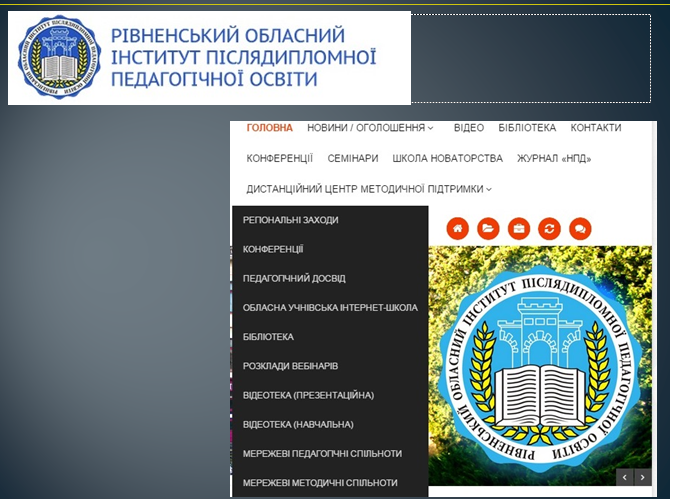This screenshot has width=673, height=503.
Task: Select РОЗКЛАДИ ВЕБІНАРІВ in the dropdown
Action: 291,366
